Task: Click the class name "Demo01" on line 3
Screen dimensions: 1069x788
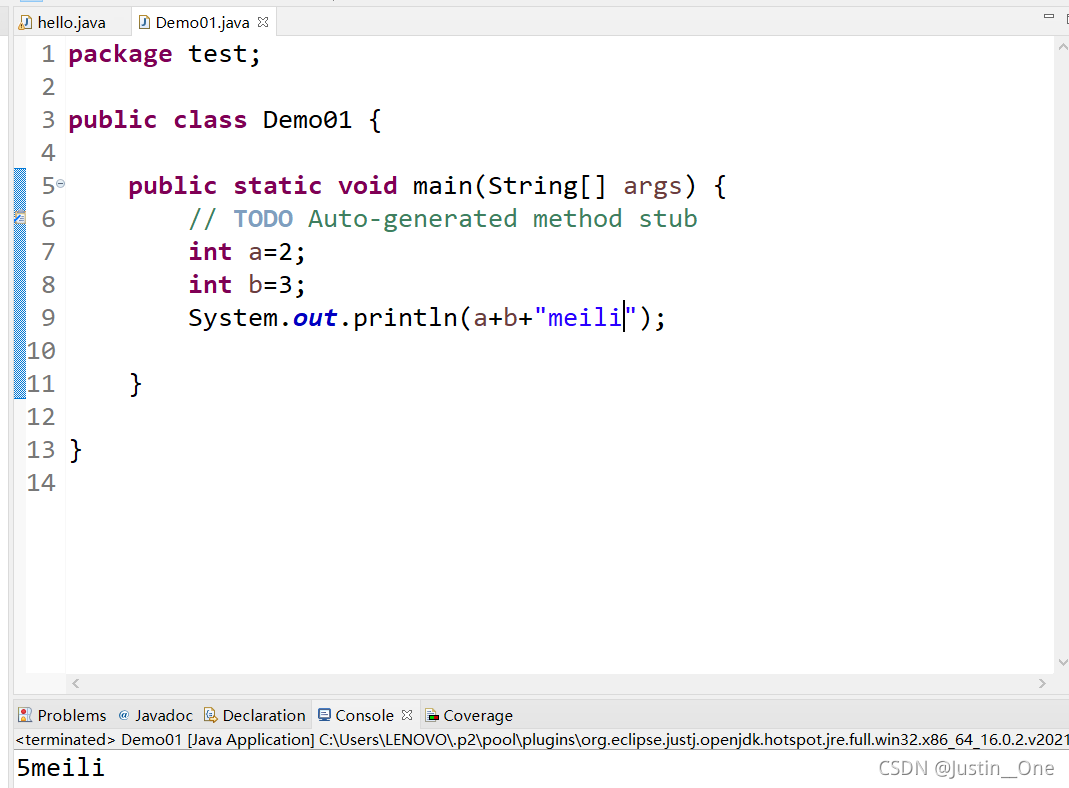Action: 307,120
